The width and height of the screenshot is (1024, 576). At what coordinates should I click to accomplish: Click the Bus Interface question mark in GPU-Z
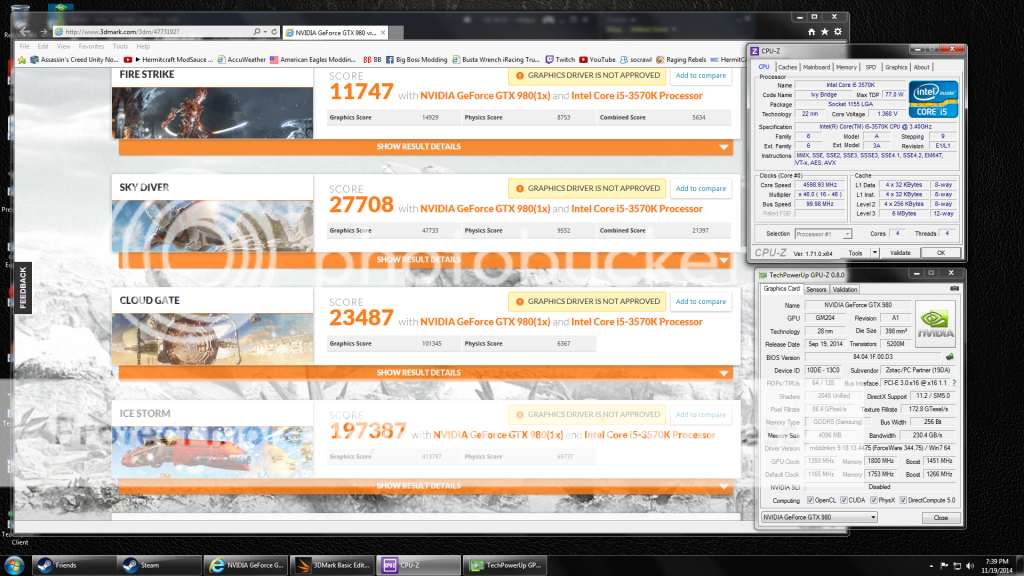[x=954, y=383]
